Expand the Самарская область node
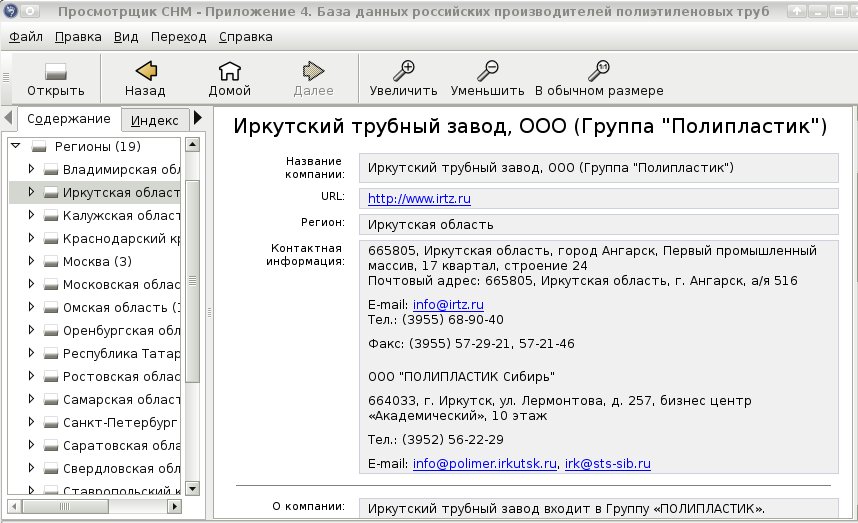The height and width of the screenshot is (523, 858). pyautogui.click(x=31, y=399)
